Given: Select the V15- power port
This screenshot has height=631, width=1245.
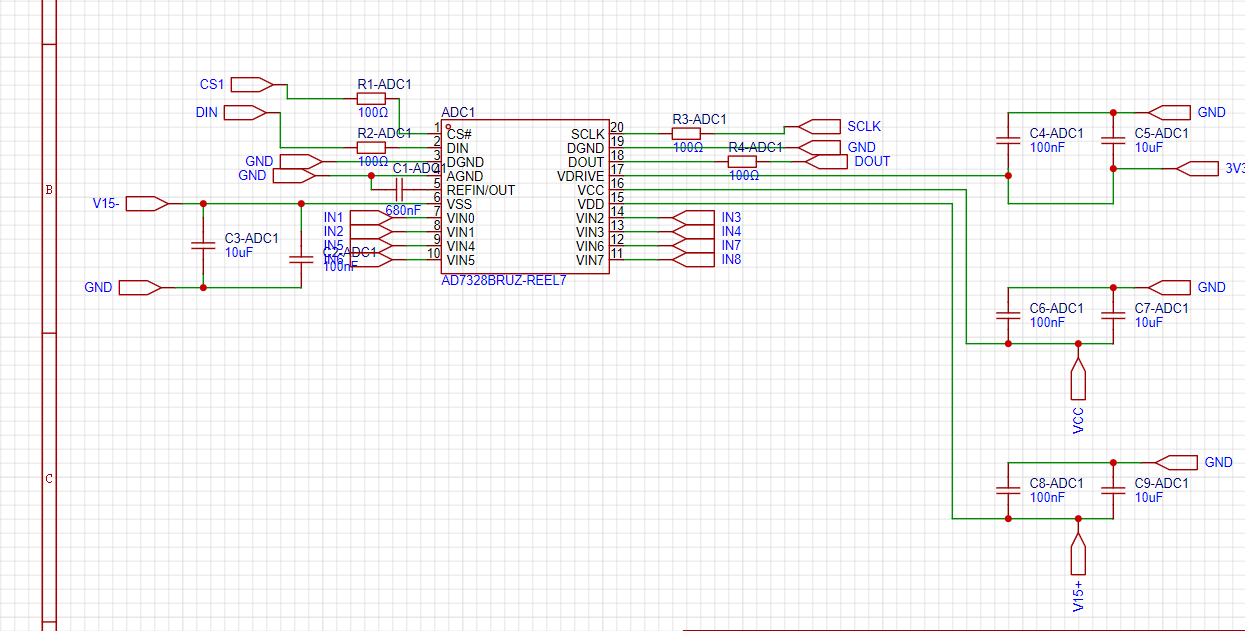Looking at the screenshot, I should pos(147,204).
